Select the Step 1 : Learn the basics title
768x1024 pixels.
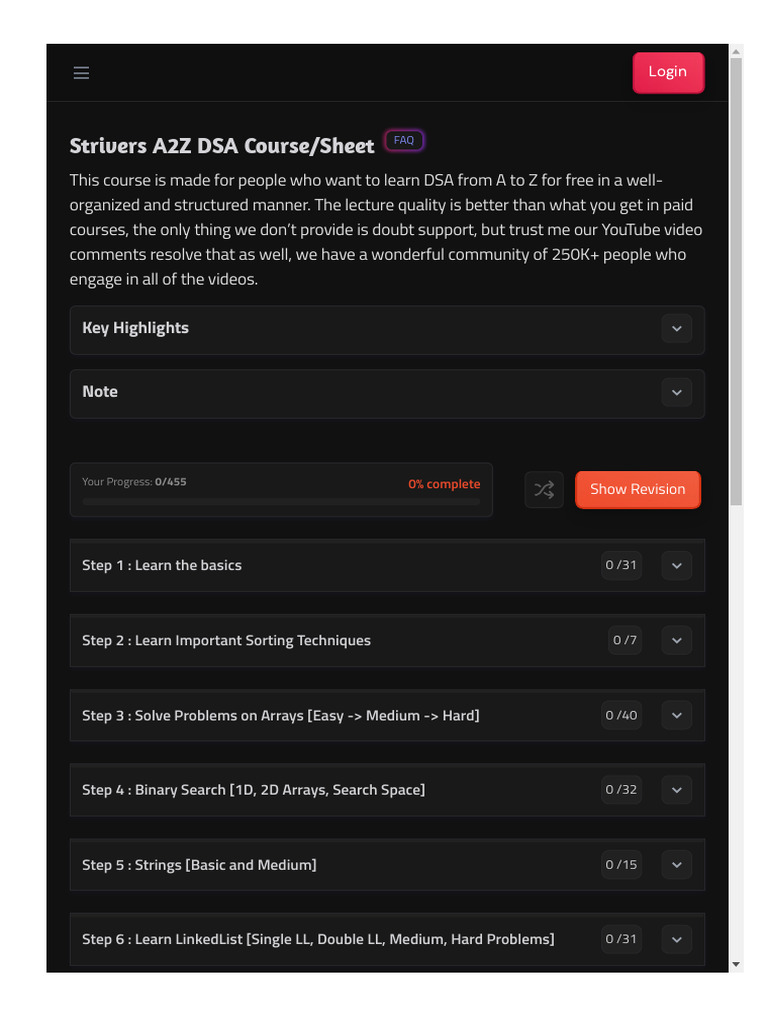point(162,566)
